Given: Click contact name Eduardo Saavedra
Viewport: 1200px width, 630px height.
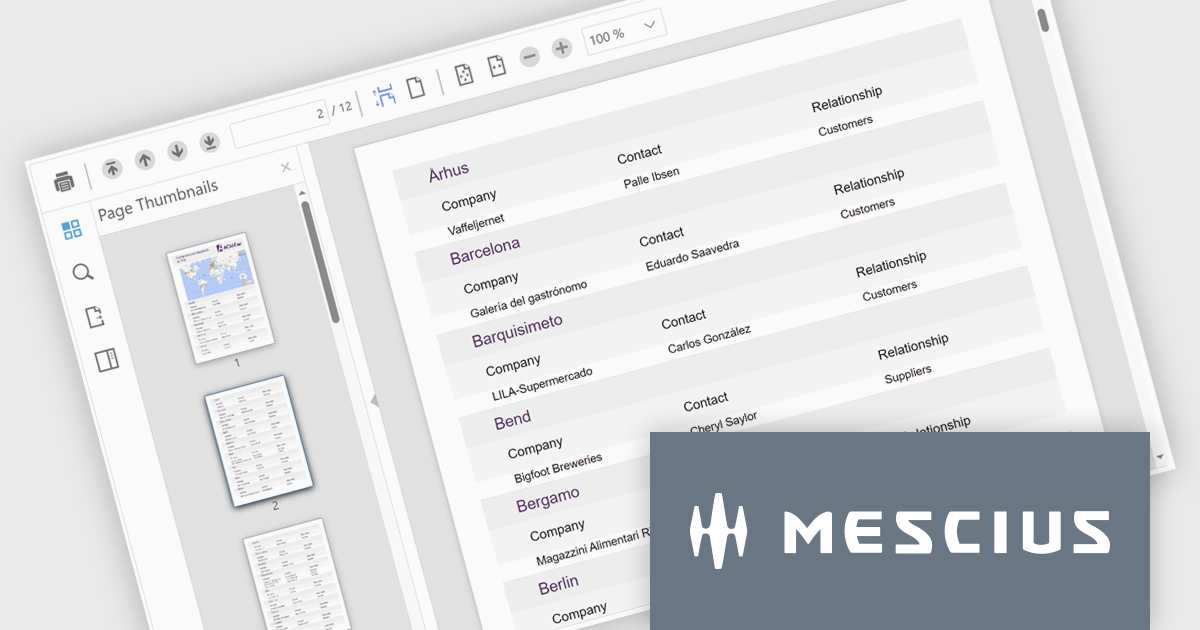Looking at the screenshot, I should (x=694, y=257).
